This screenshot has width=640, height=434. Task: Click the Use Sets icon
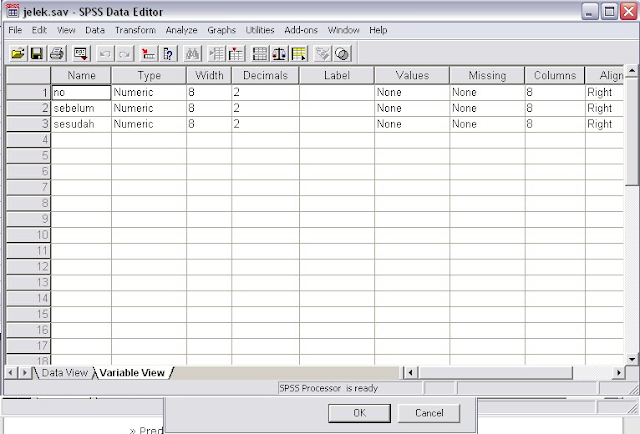[x=342, y=53]
